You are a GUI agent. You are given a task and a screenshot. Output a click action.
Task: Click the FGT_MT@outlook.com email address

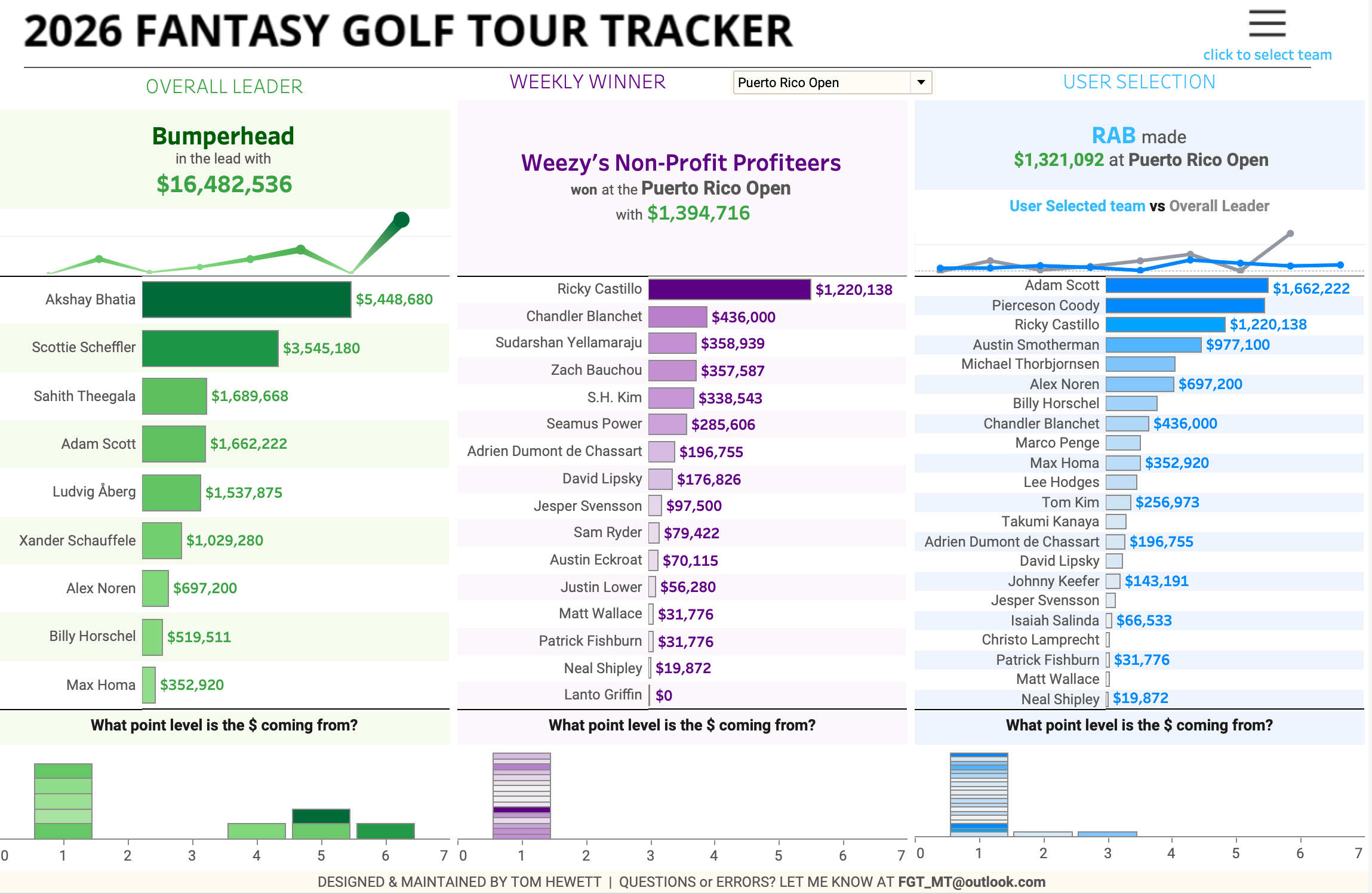[971, 881]
